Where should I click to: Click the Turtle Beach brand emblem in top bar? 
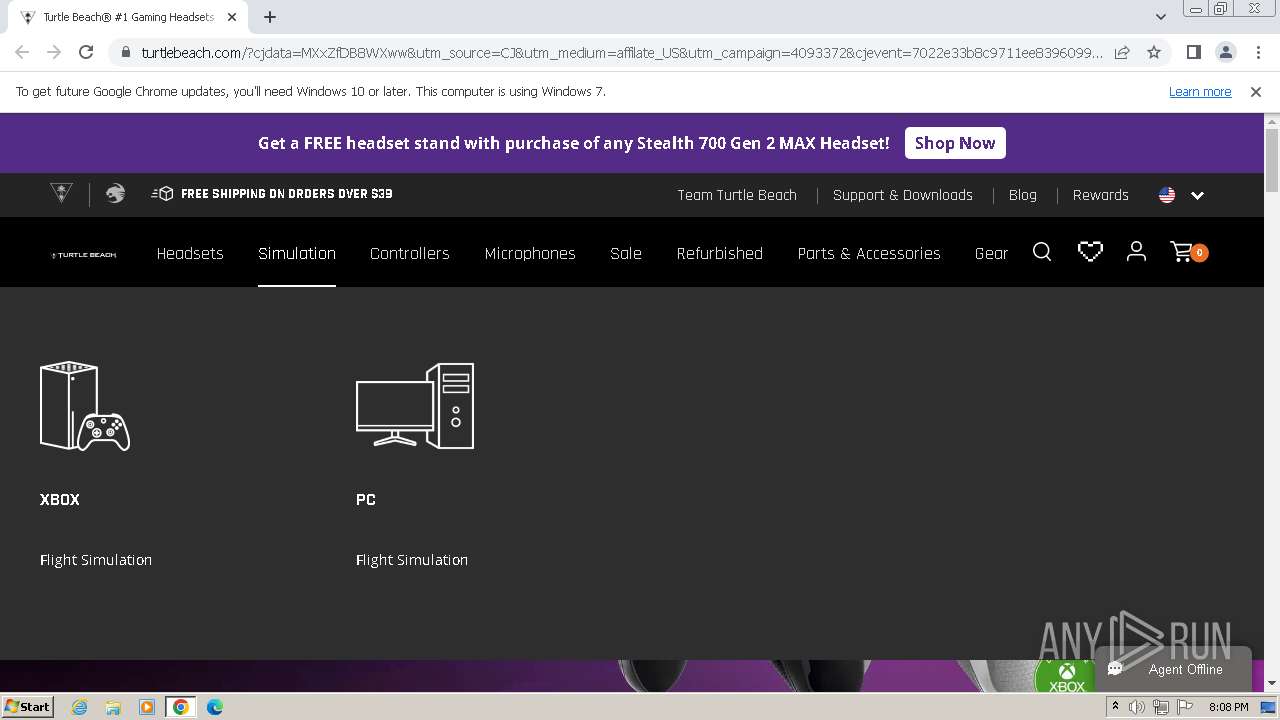[x=61, y=194]
